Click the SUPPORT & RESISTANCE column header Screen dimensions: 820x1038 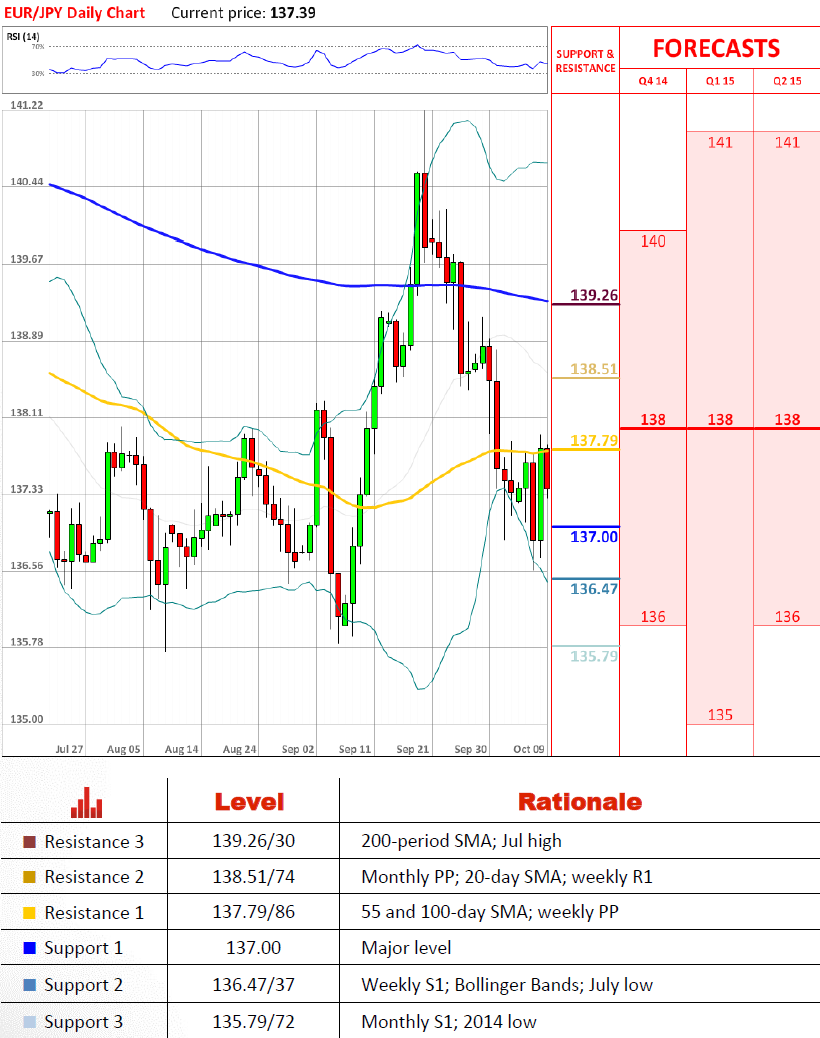click(x=586, y=61)
